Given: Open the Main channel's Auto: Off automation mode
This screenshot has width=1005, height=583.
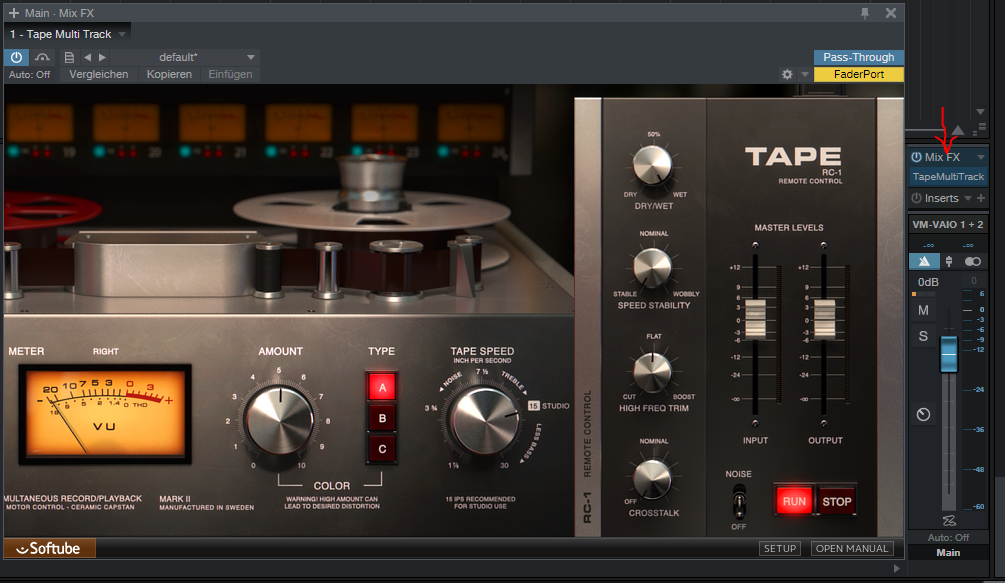Looking at the screenshot, I should click(949, 538).
